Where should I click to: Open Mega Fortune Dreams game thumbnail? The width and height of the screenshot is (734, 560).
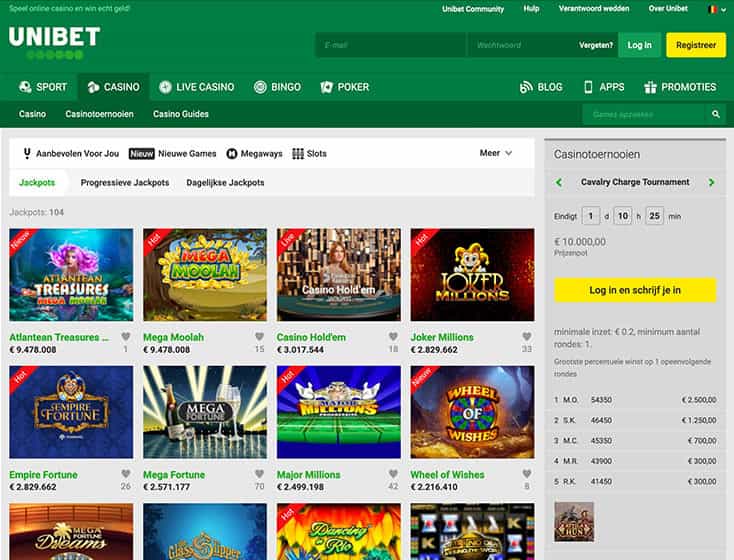pyautogui.click(x=71, y=531)
